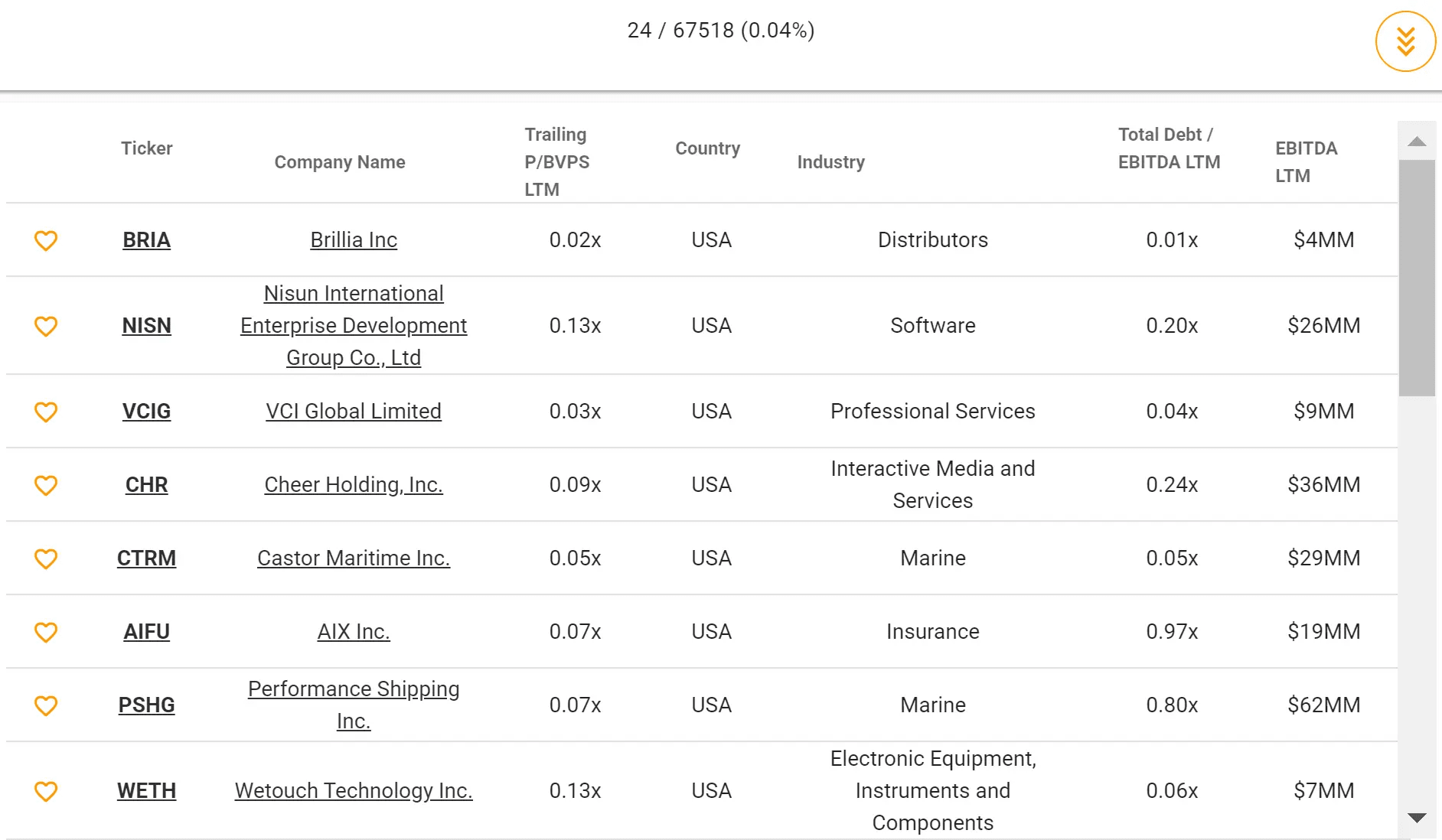1442x840 pixels.
Task: Click the scrollbar up arrow
Action: pyautogui.click(x=1417, y=141)
